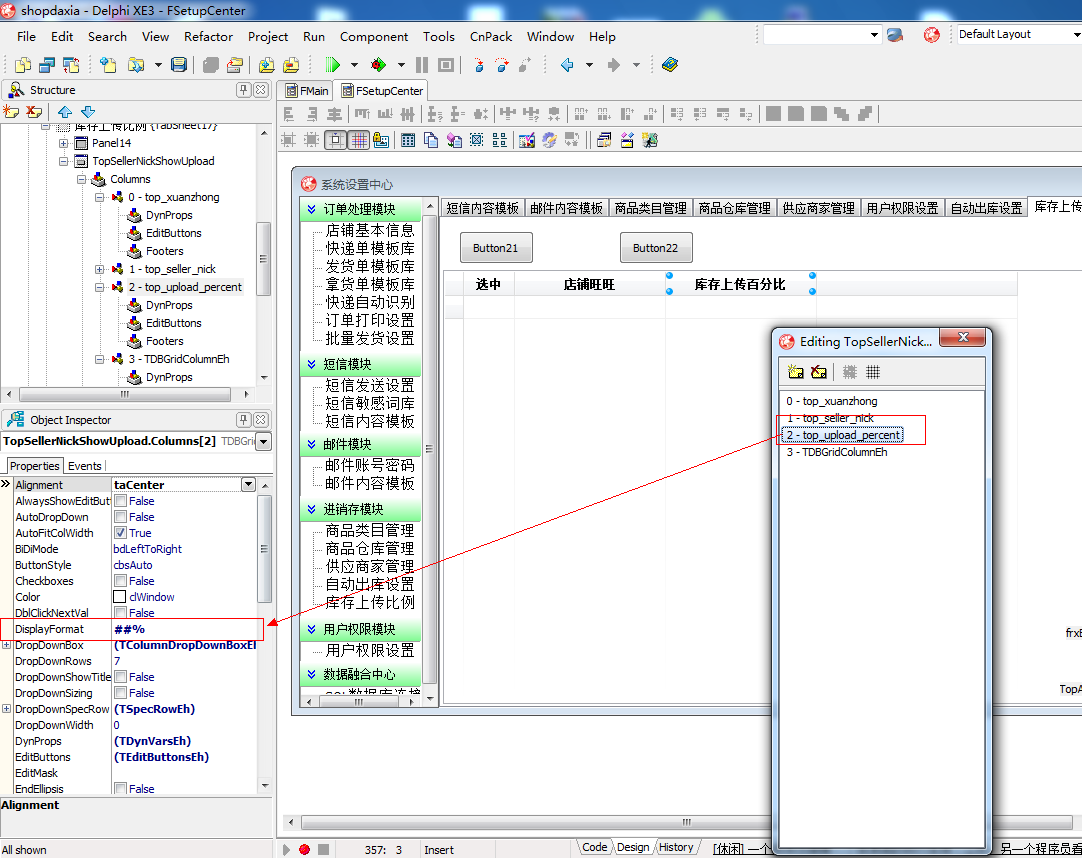Screen dimensions: 1082x858
Task: Click Structure panel move-down arrow
Action: [x=88, y=112]
